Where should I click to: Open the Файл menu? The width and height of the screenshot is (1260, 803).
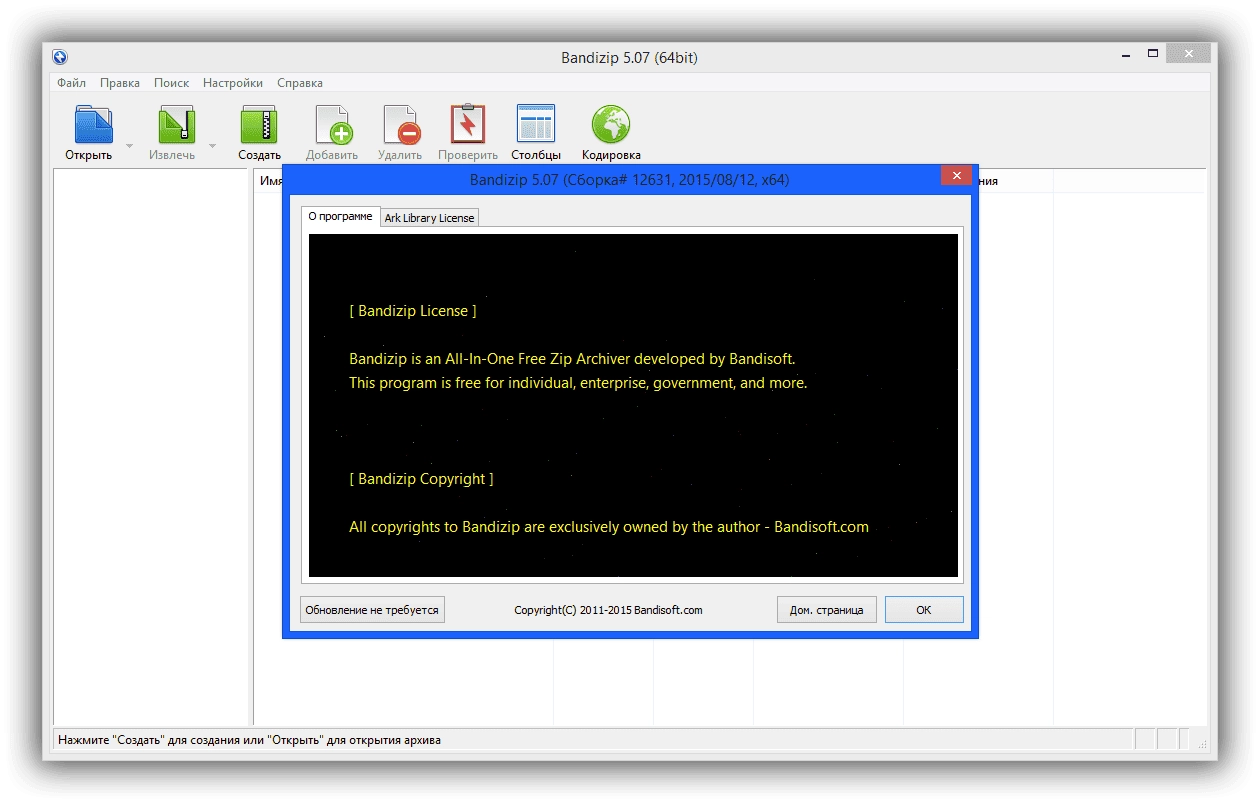tap(71, 83)
